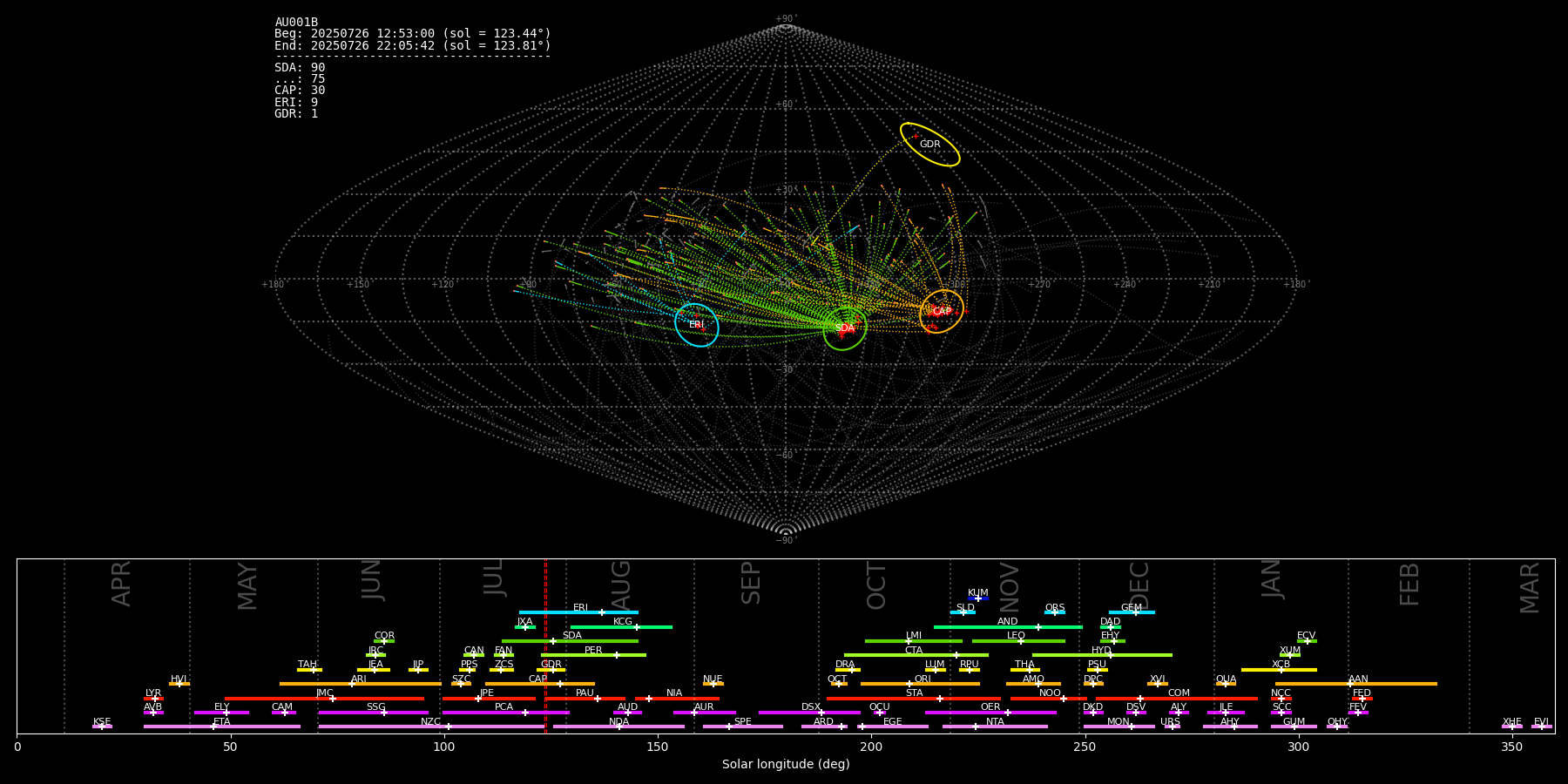Image resolution: width=1568 pixels, height=784 pixels.
Task: Click the EVI bar in timeline
Action: (1541, 727)
